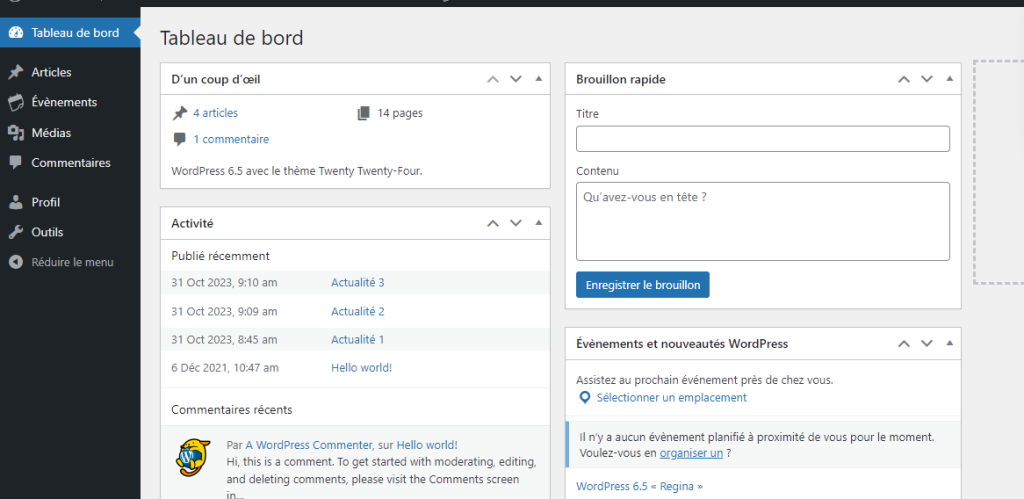Viewport: 1024px width, 499px height.
Task: Collapse the Évènements et nouveautés WordPress panel
Action: click(x=949, y=343)
